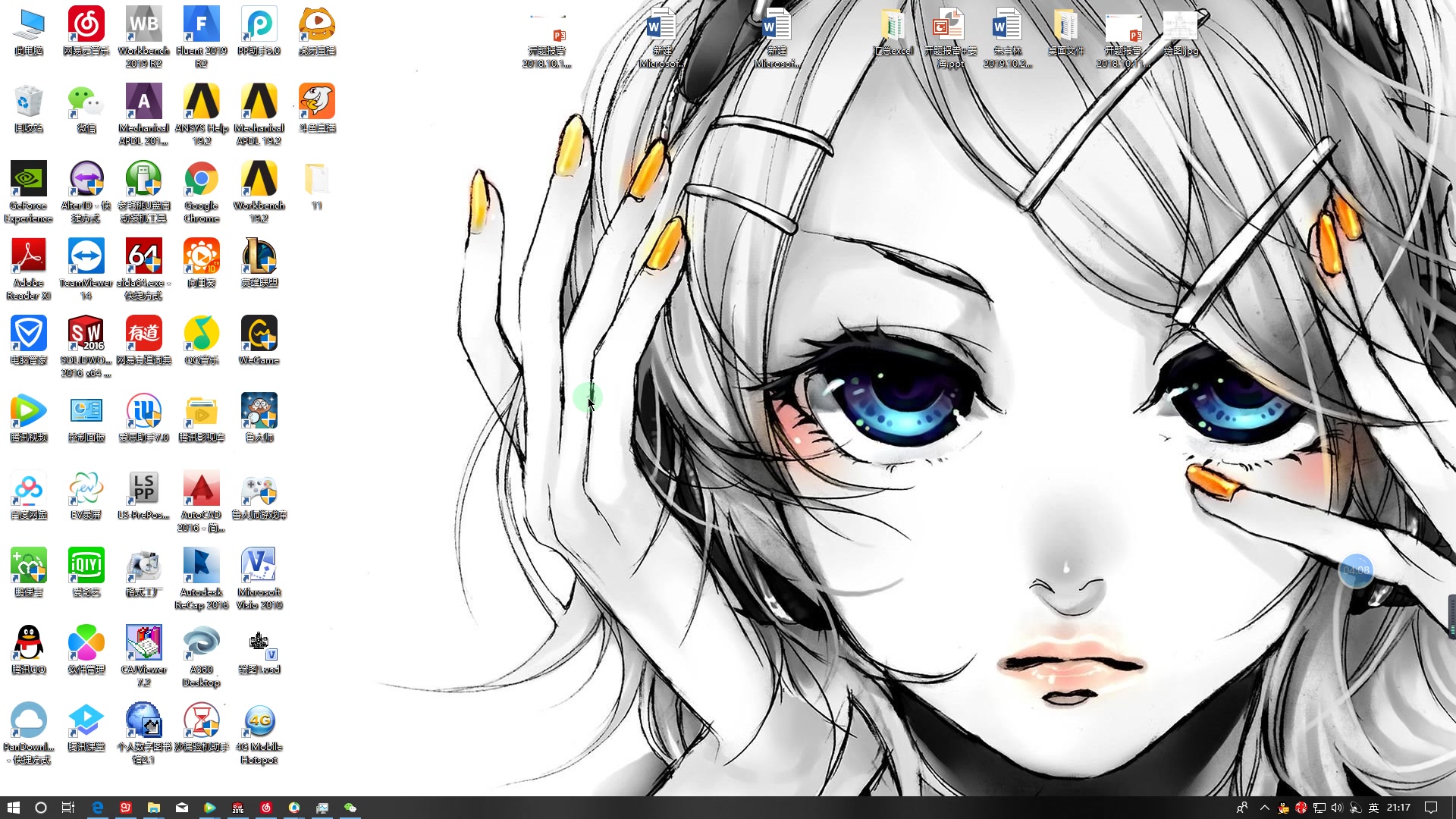Click the Fluent 2019 R2 shortcut
Viewport: 1456px width, 819px height.
(x=201, y=25)
